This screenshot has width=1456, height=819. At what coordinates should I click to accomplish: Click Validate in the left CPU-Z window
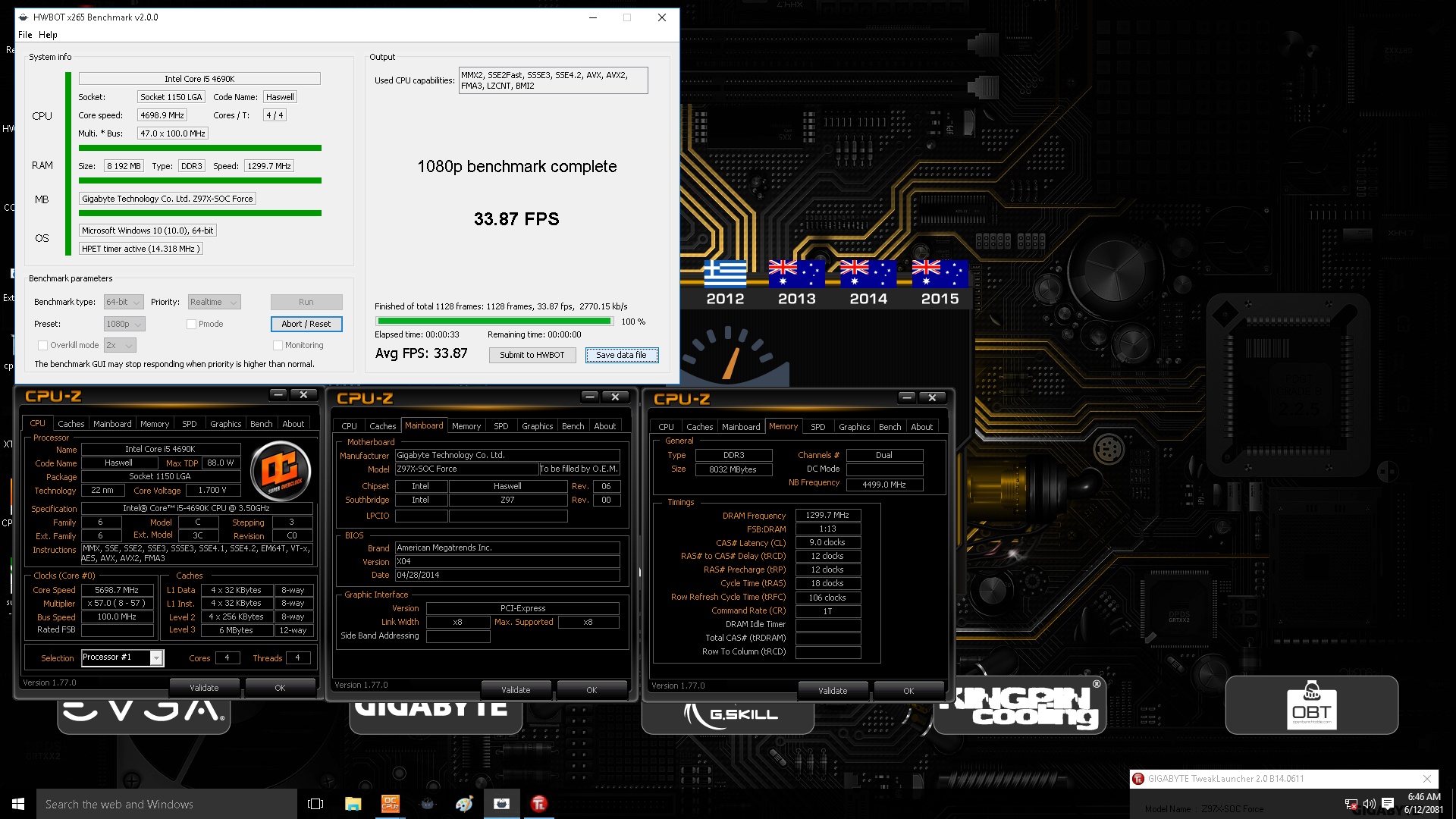coord(204,689)
